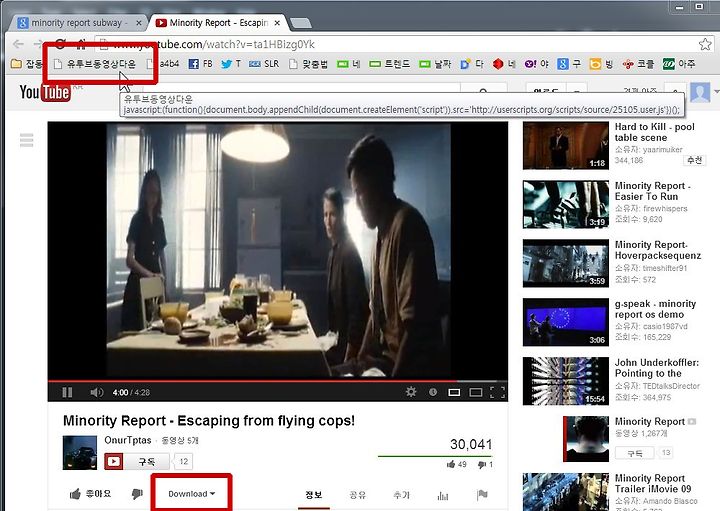
Task: Pause the video with the pause button
Action: (x=67, y=392)
